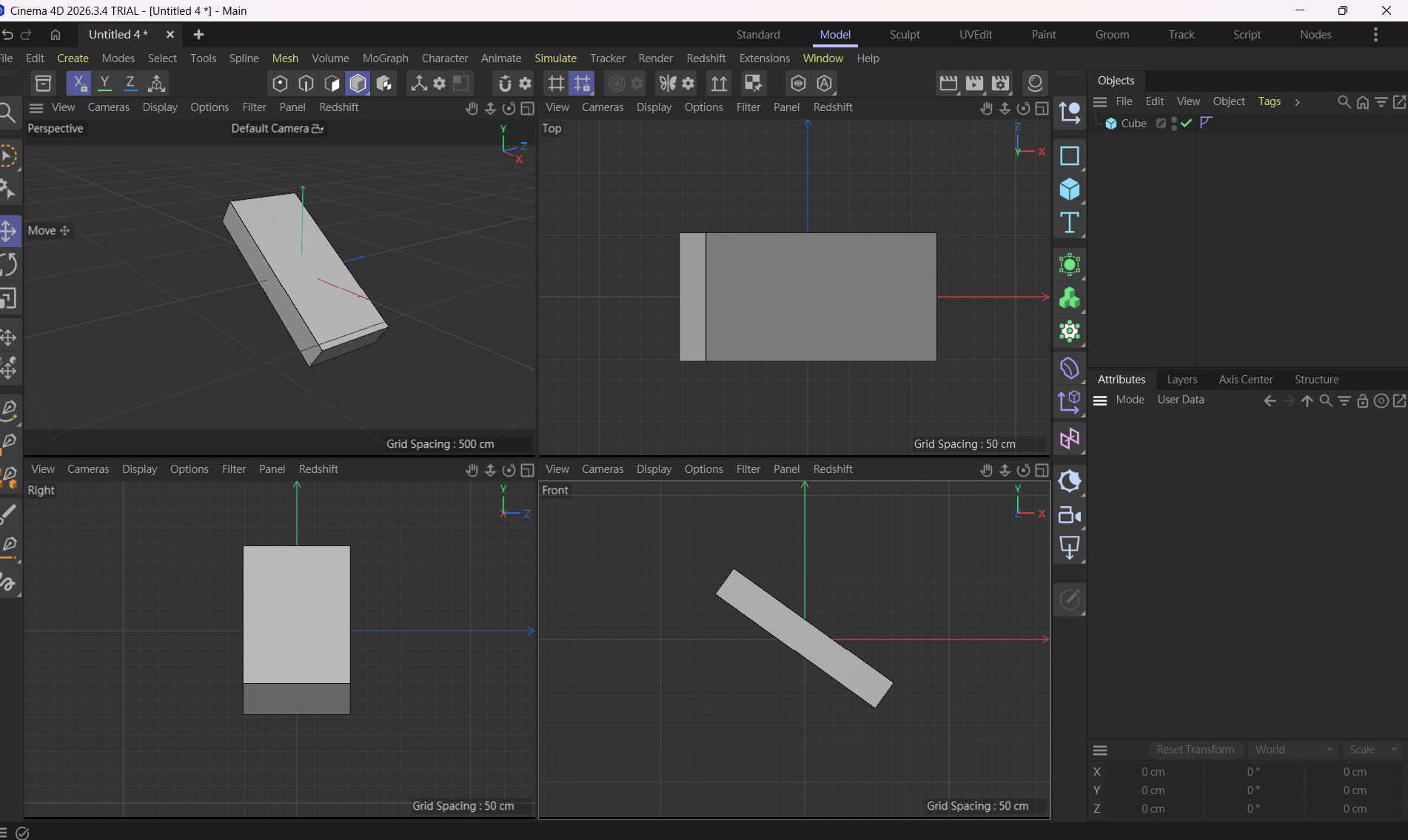This screenshot has height=840, width=1408.
Task: Open the spline rectangle tool
Action: [x=1070, y=156]
